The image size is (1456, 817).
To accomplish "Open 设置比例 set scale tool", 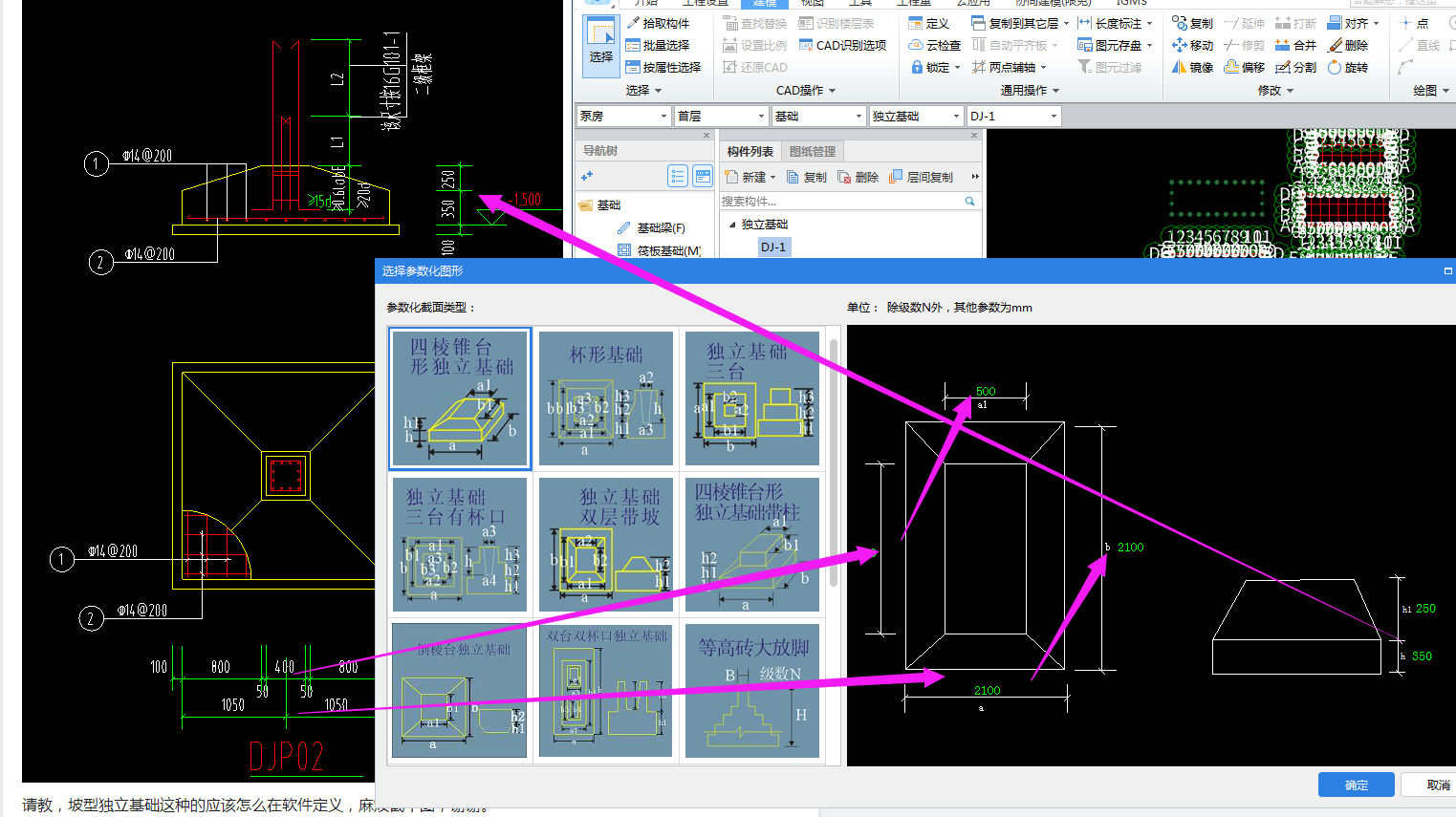I will 755,45.
